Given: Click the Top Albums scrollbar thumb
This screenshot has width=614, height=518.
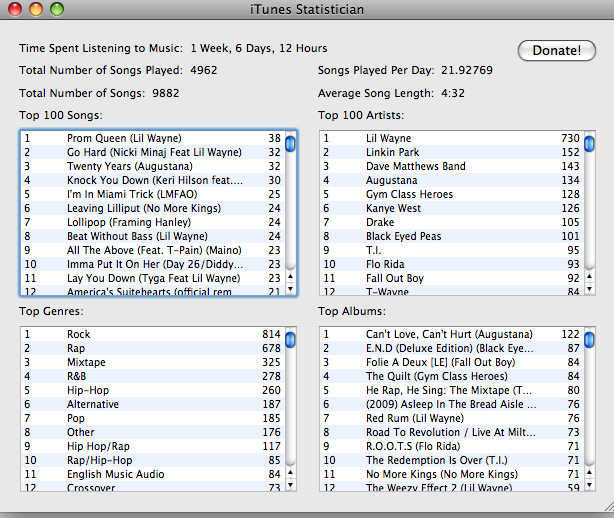Looking at the screenshot, I should (589, 339).
